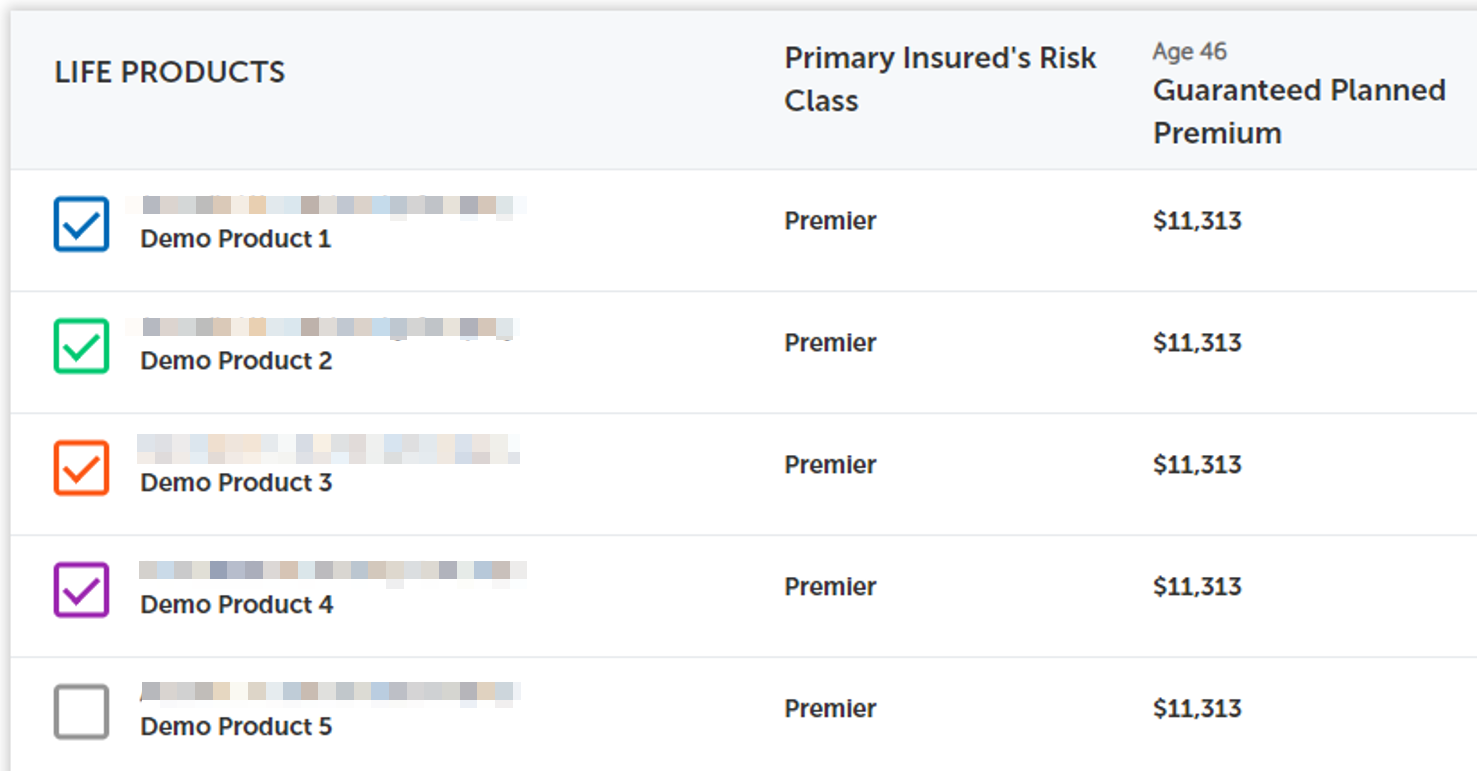Uncheck the blue Demo Product 1 checkbox

[81, 224]
